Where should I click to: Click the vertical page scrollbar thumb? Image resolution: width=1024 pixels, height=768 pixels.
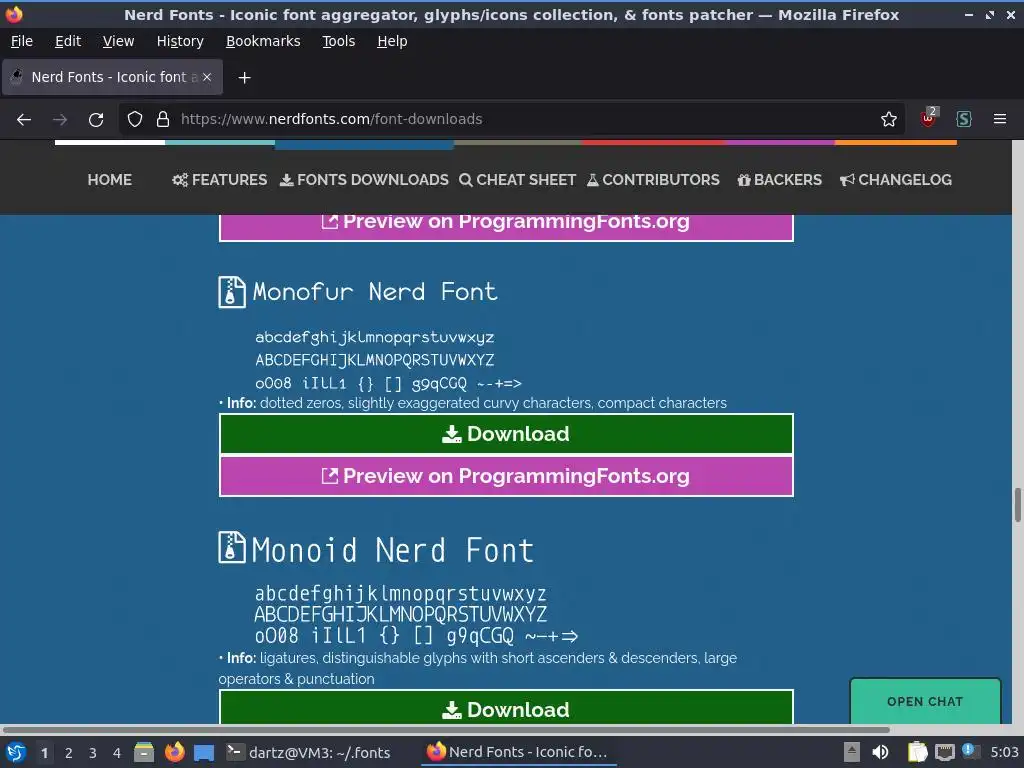click(x=1017, y=505)
